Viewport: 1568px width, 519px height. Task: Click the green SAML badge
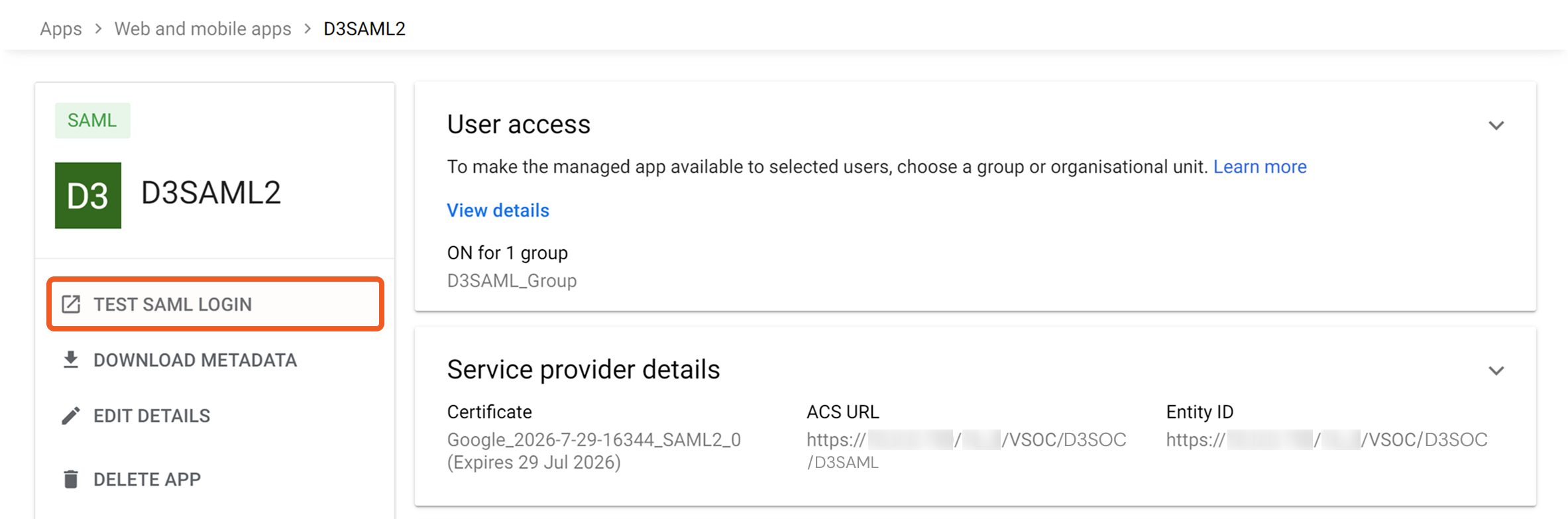pyautogui.click(x=92, y=121)
